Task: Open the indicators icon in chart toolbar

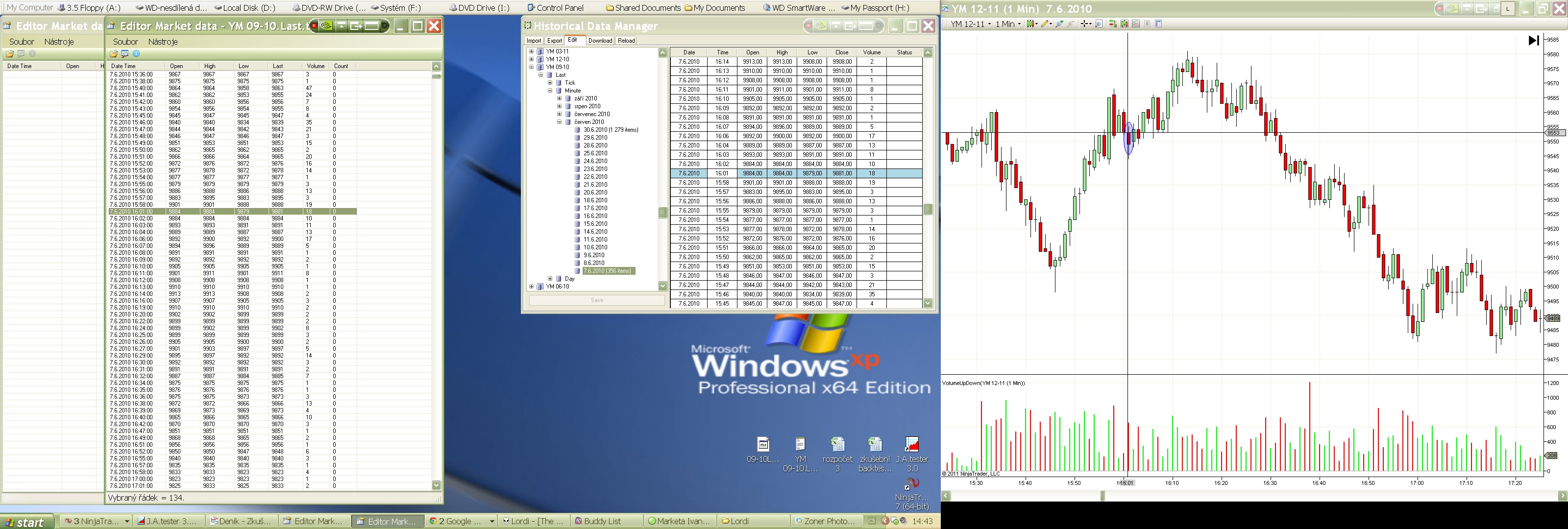Action: click(1125, 24)
